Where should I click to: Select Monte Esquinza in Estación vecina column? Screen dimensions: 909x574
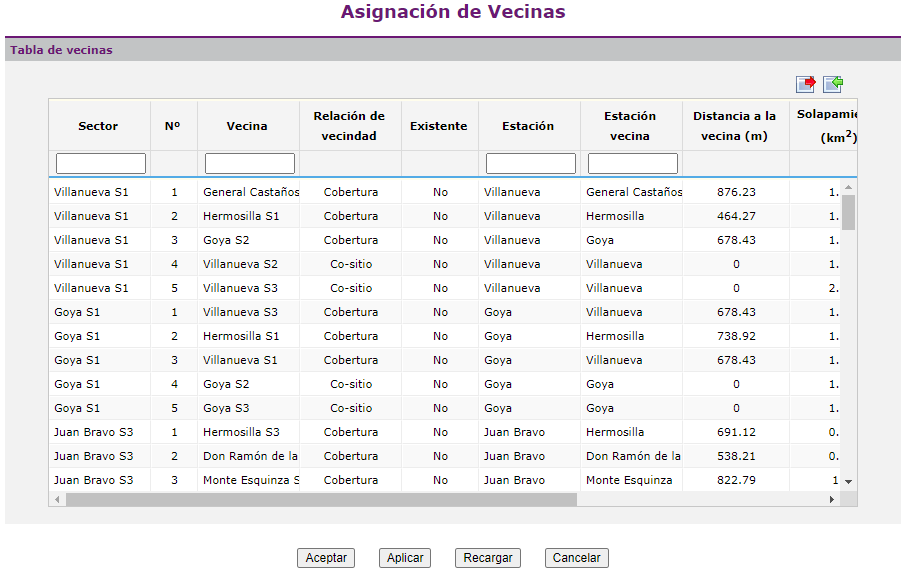point(629,480)
